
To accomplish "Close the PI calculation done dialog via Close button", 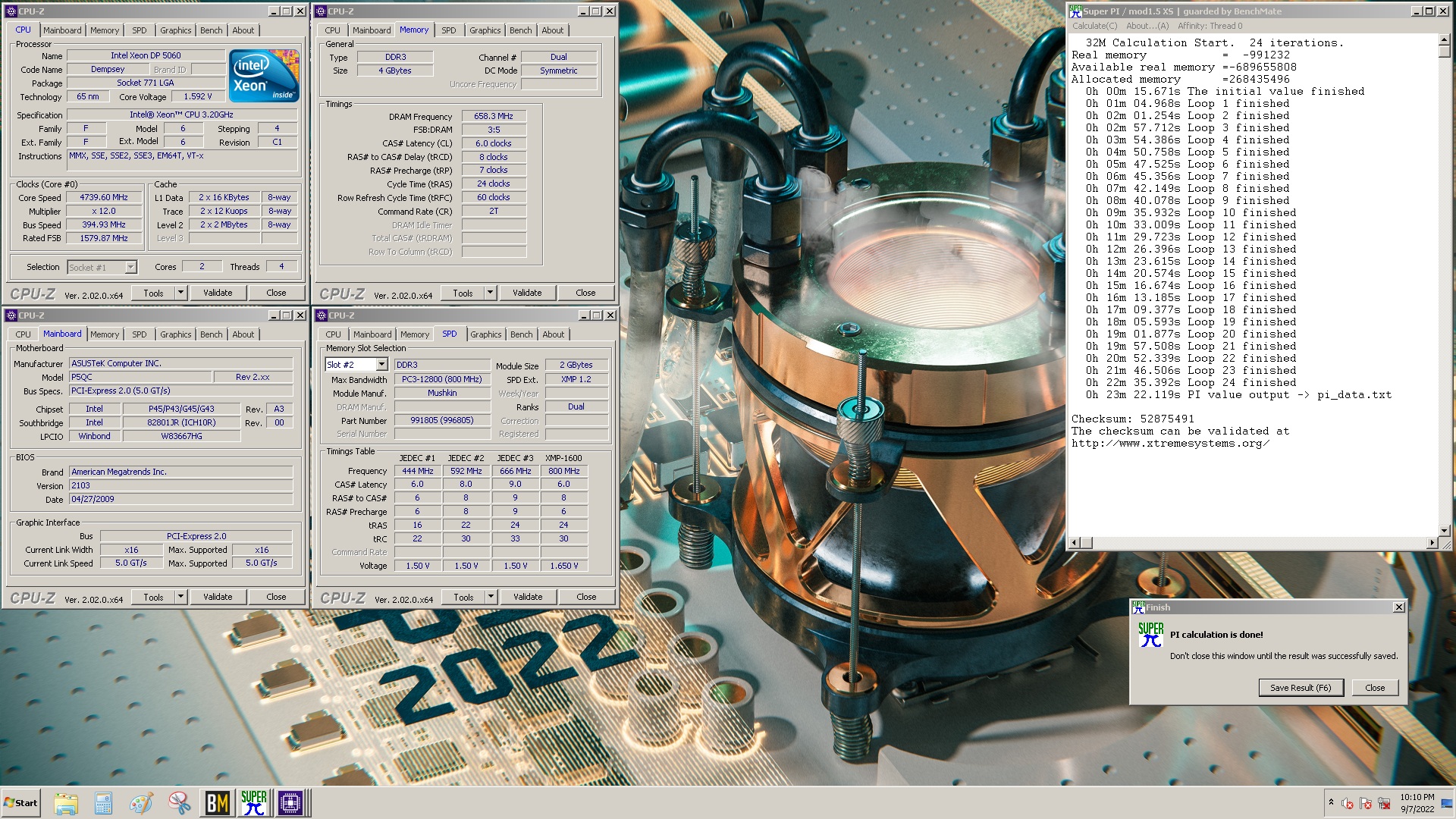I will 1375,688.
